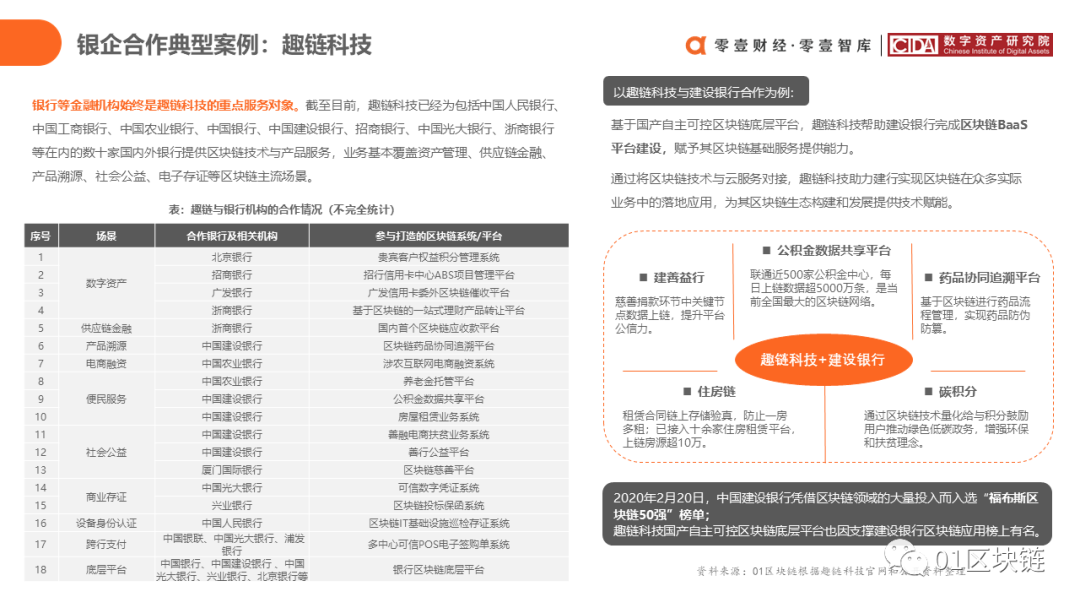Click the 零壹财经·零壹智库 logo
The image size is (1080, 608).
pyautogui.click(x=778, y=44)
